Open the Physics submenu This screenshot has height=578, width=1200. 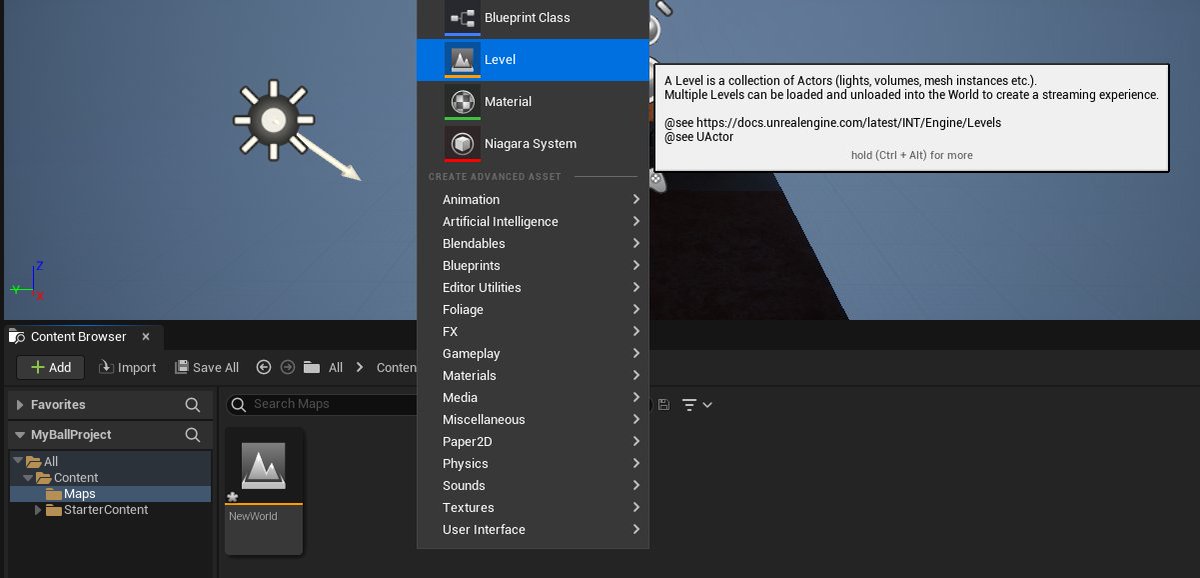[x=533, y=464]
